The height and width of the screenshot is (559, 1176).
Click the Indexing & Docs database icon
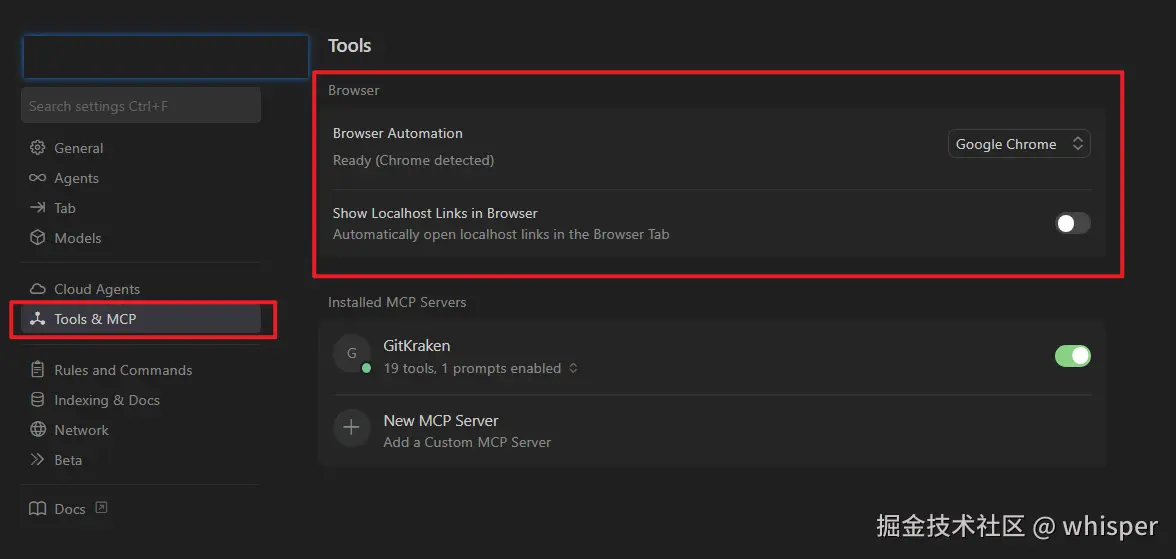38,400
